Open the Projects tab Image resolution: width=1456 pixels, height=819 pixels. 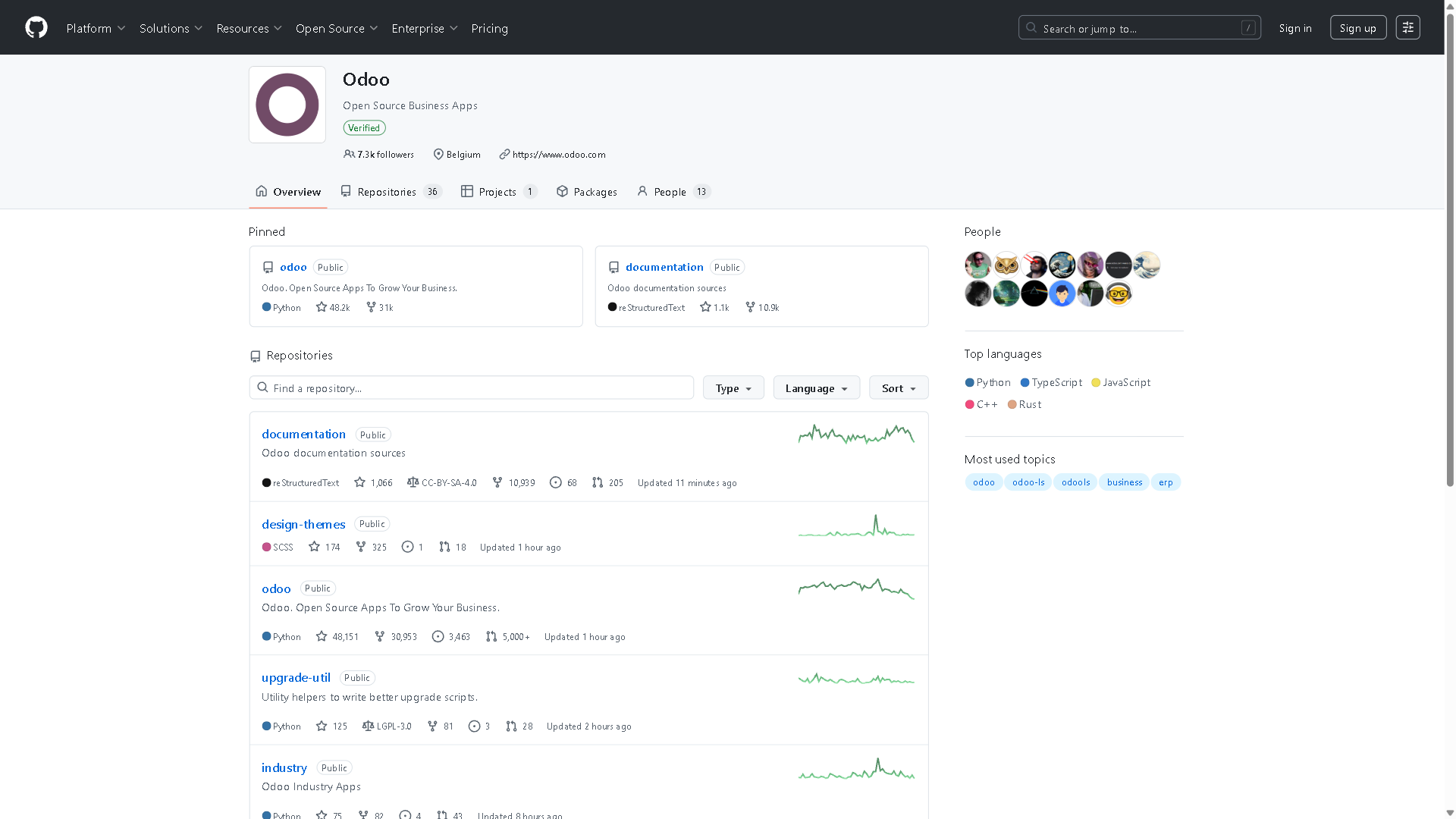click(x=497, y=192)
